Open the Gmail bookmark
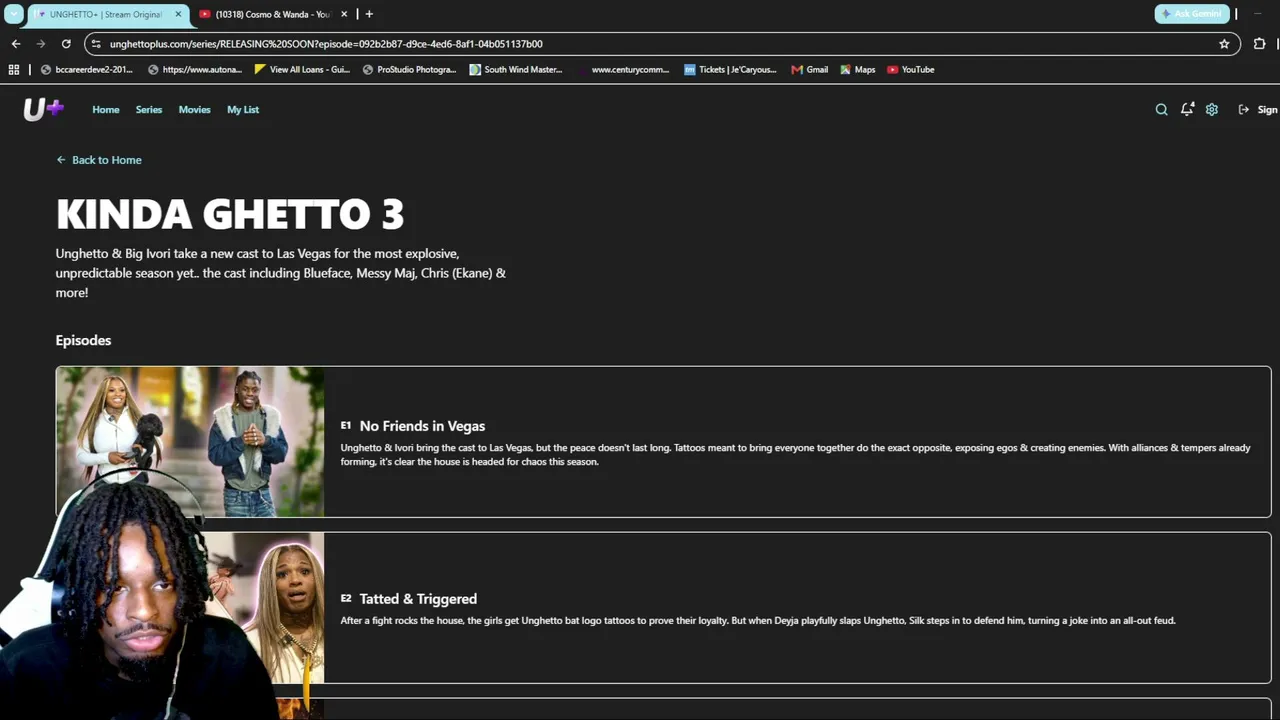 (809, 70)
